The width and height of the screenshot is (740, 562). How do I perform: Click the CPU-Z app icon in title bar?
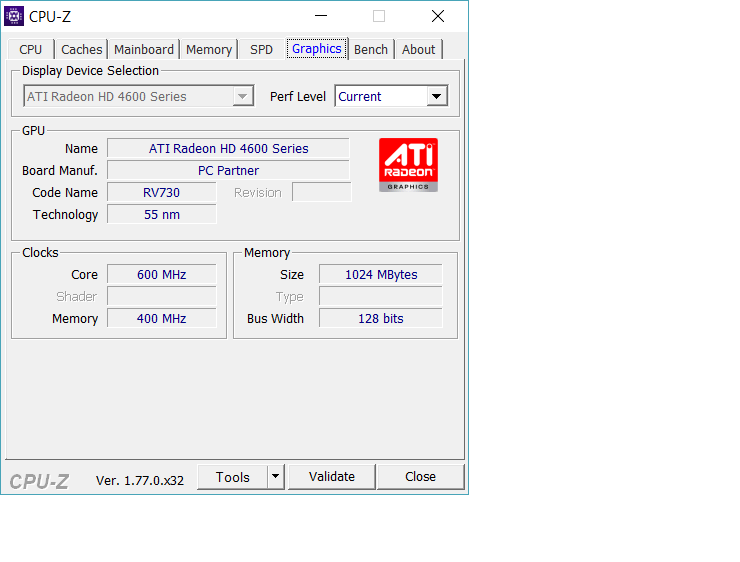click(x=14, y=17)
